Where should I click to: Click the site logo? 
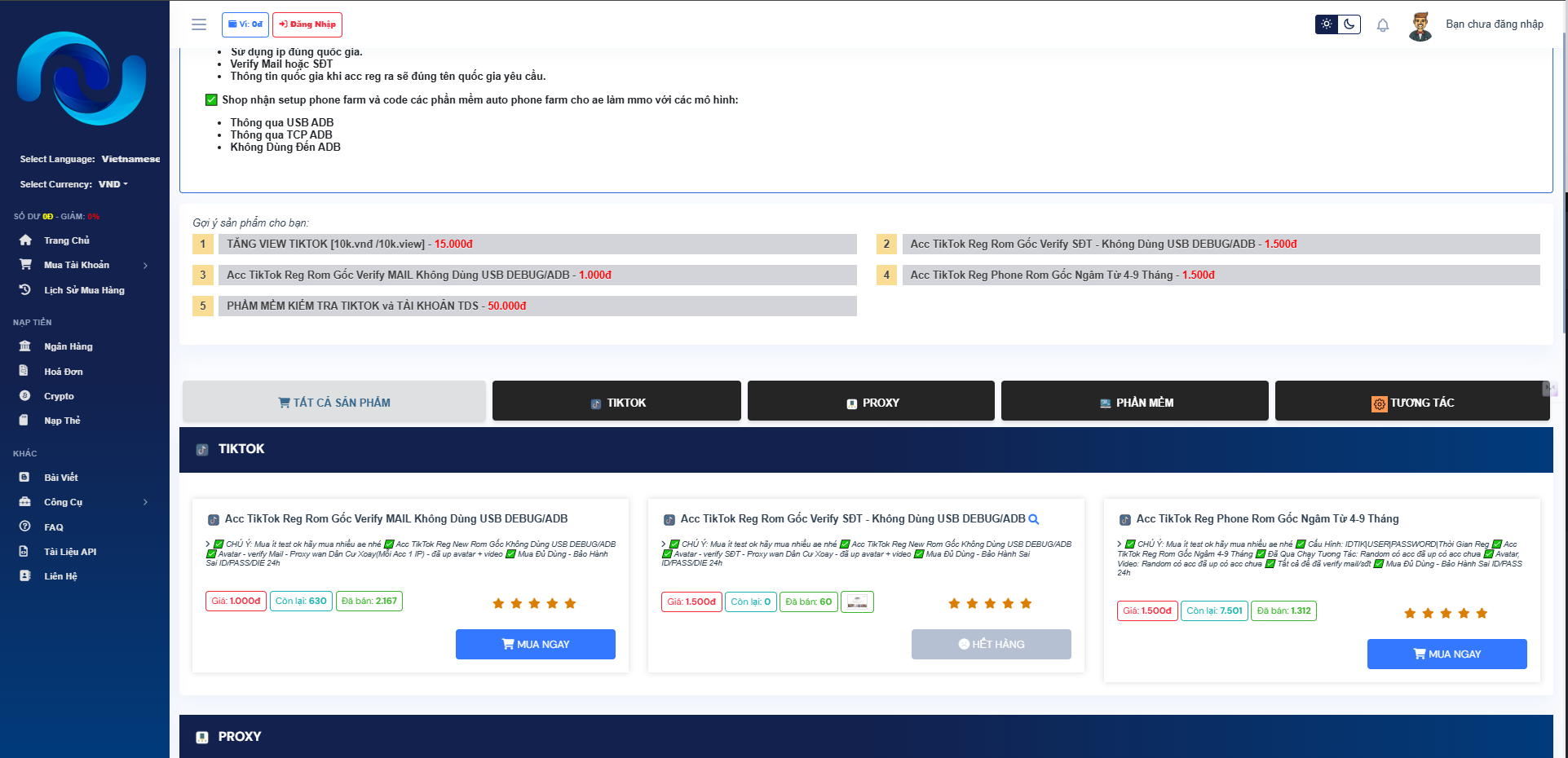click(x=82, y=78)
